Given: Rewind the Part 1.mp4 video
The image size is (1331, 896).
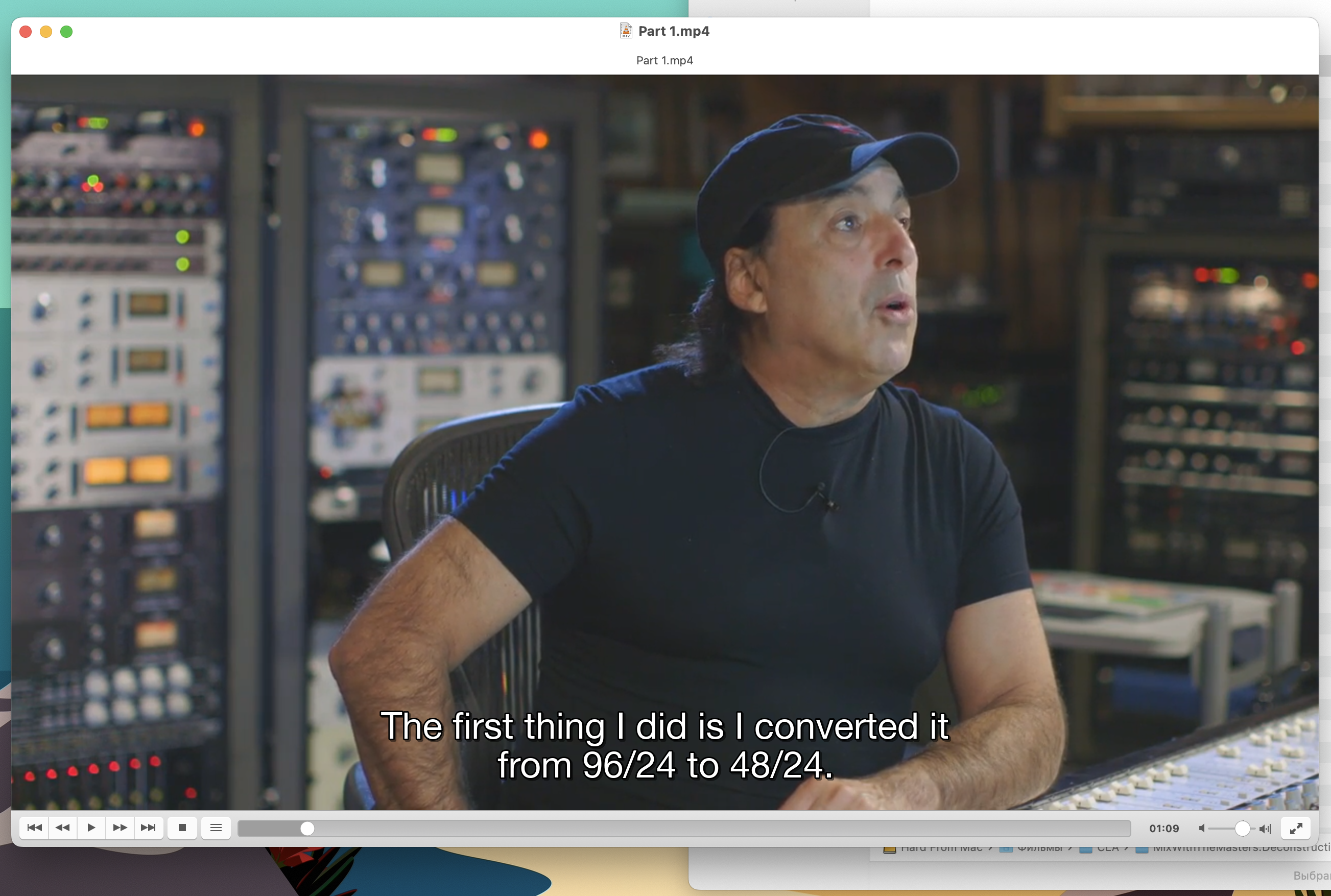Looking at the screenshot, I should (63, 828).
